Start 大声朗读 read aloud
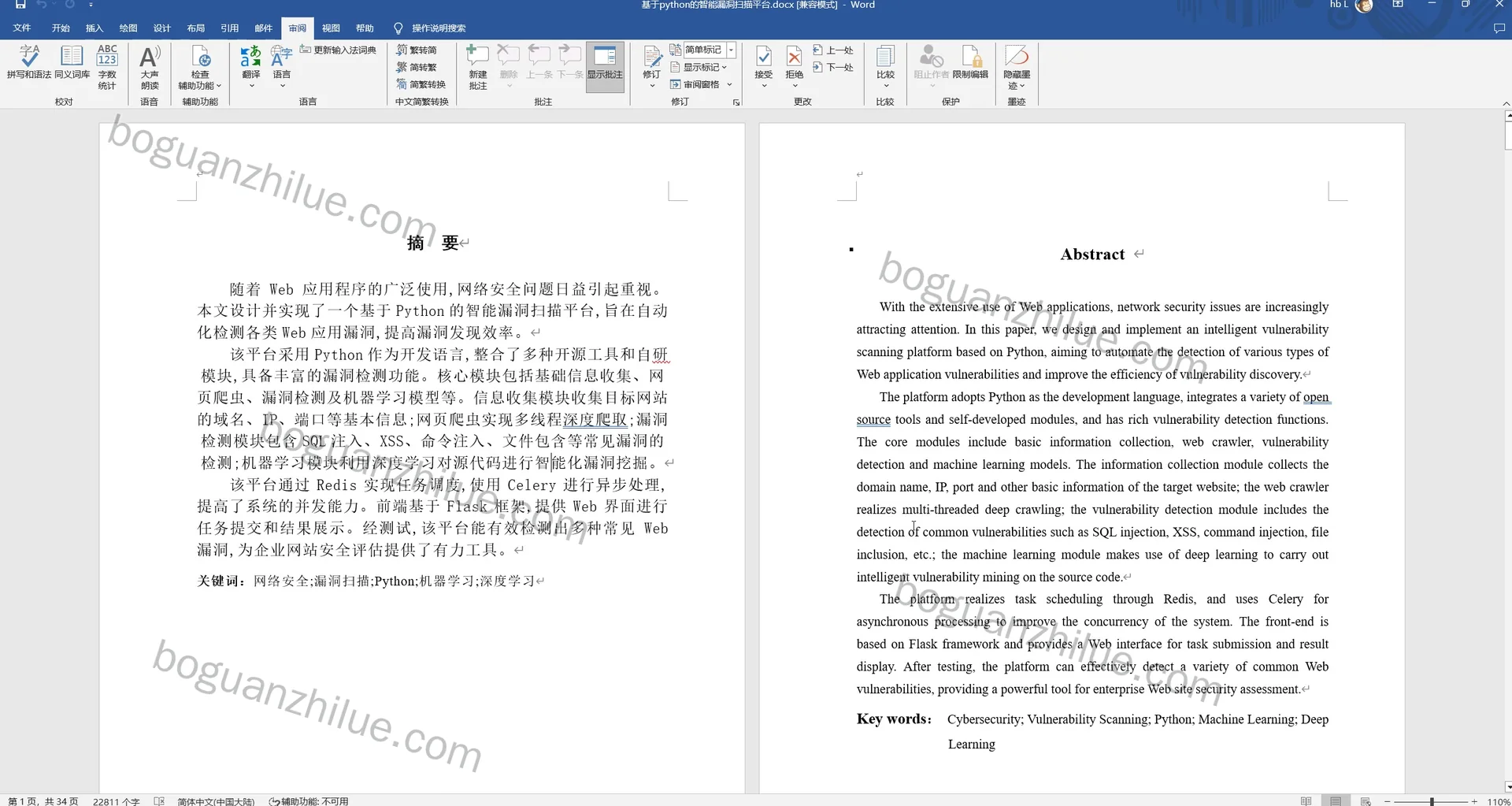 [x=150, y=67]
